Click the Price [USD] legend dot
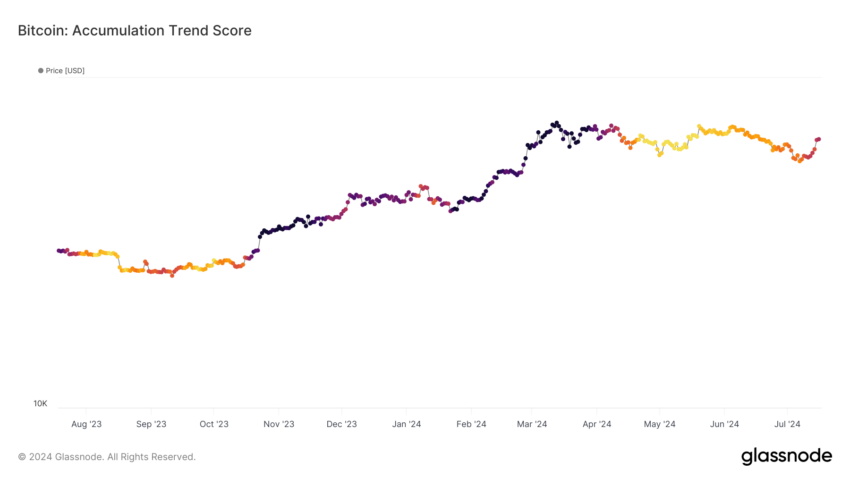The image size is (850, 478). (41, 70)
